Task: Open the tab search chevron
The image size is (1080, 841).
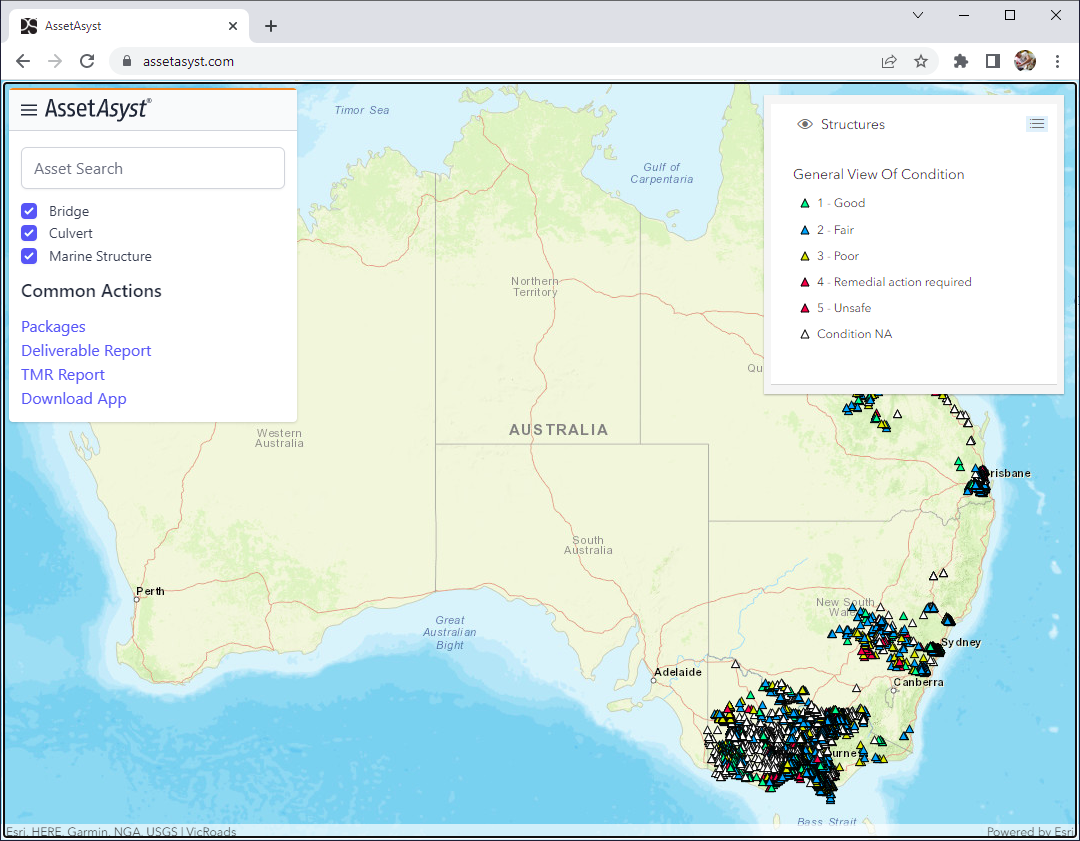Action: (x=917, y=15)
